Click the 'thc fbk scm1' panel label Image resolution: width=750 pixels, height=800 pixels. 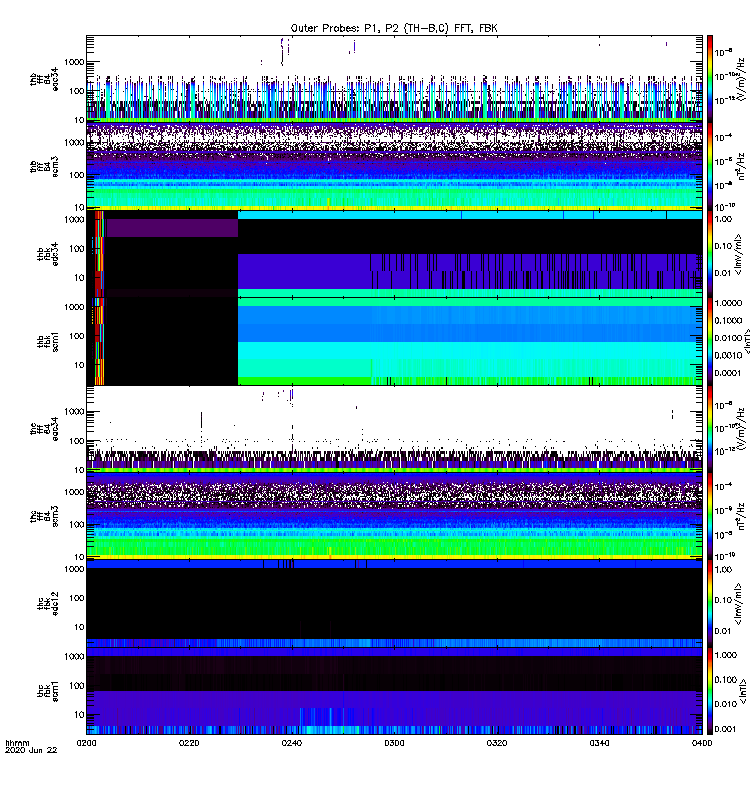coord(48,691)
